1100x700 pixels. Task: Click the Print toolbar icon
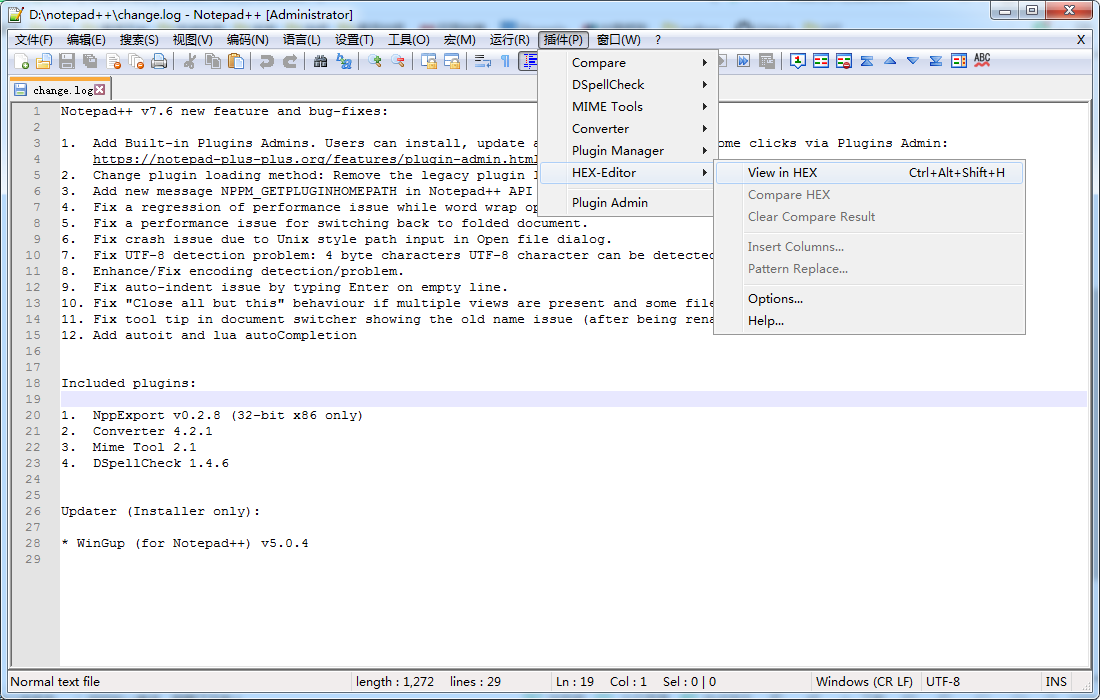point(160,62)
